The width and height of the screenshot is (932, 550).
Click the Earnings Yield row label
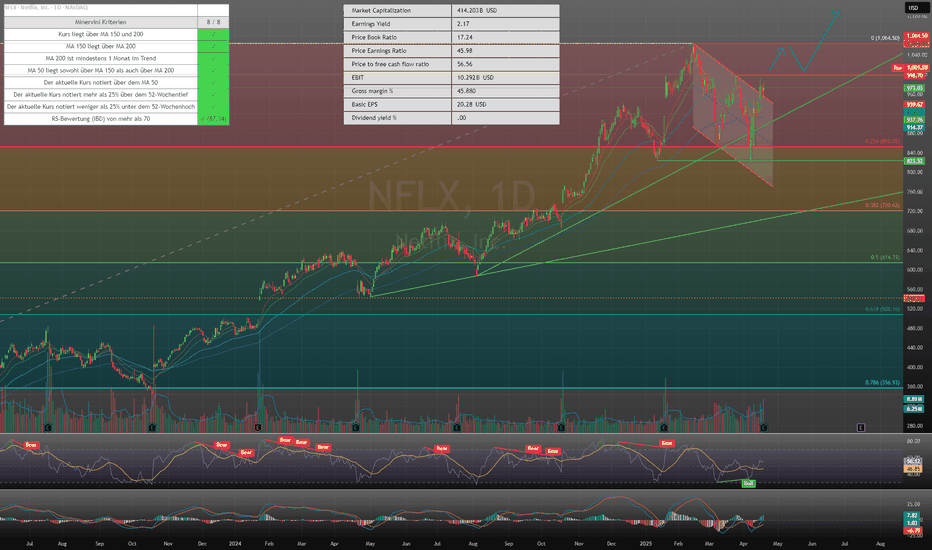tap(397, 24)
